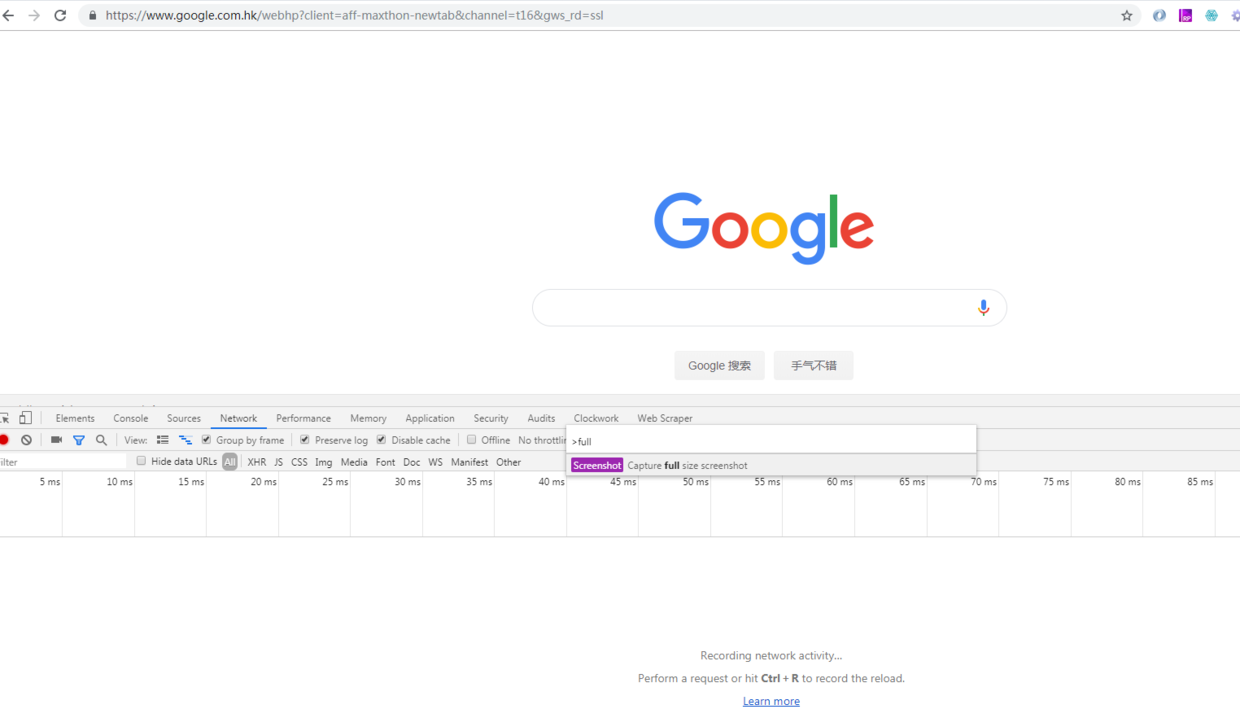Uncheck Disable cache option
Screen dimensions: 1240x718
pyautogui.click(x=381, y=440)
